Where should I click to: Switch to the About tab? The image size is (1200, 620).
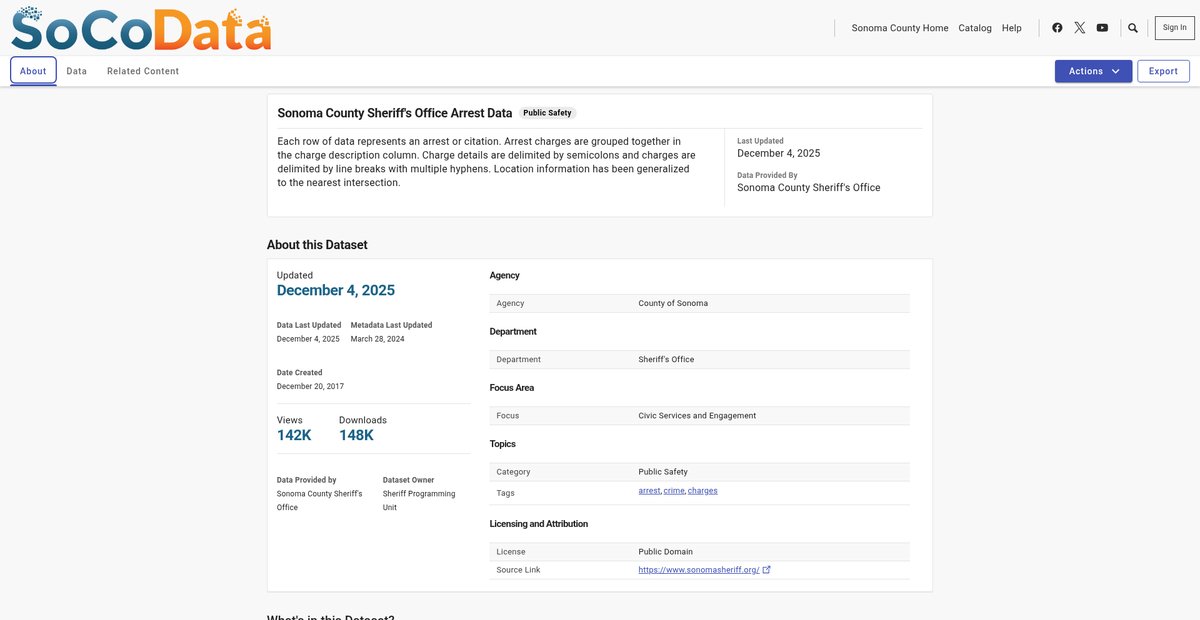pos(33,71)
